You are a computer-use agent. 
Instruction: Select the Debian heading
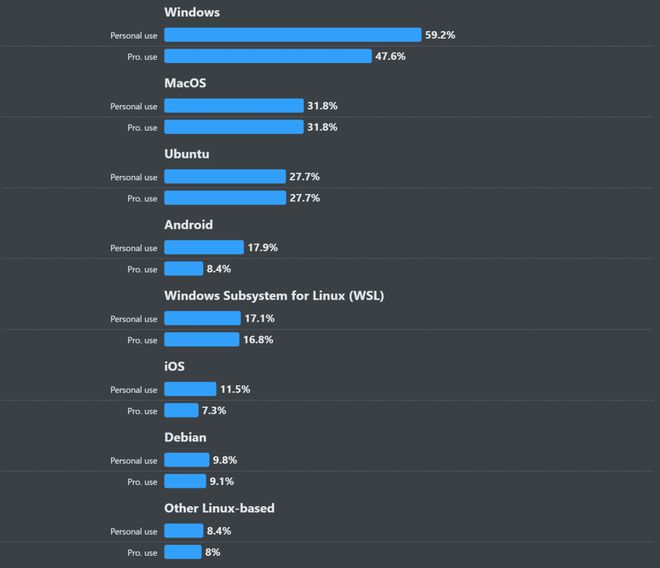click(185, 437)
